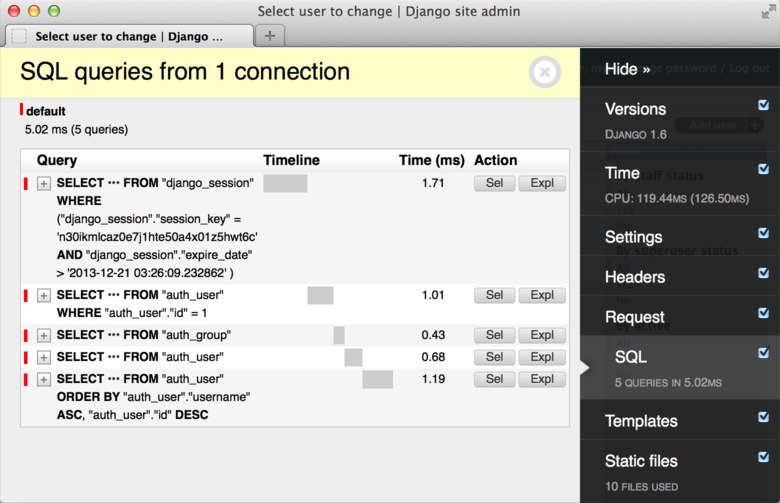Click Sel for the 0.68 ms query

click(x=494, y=357)
